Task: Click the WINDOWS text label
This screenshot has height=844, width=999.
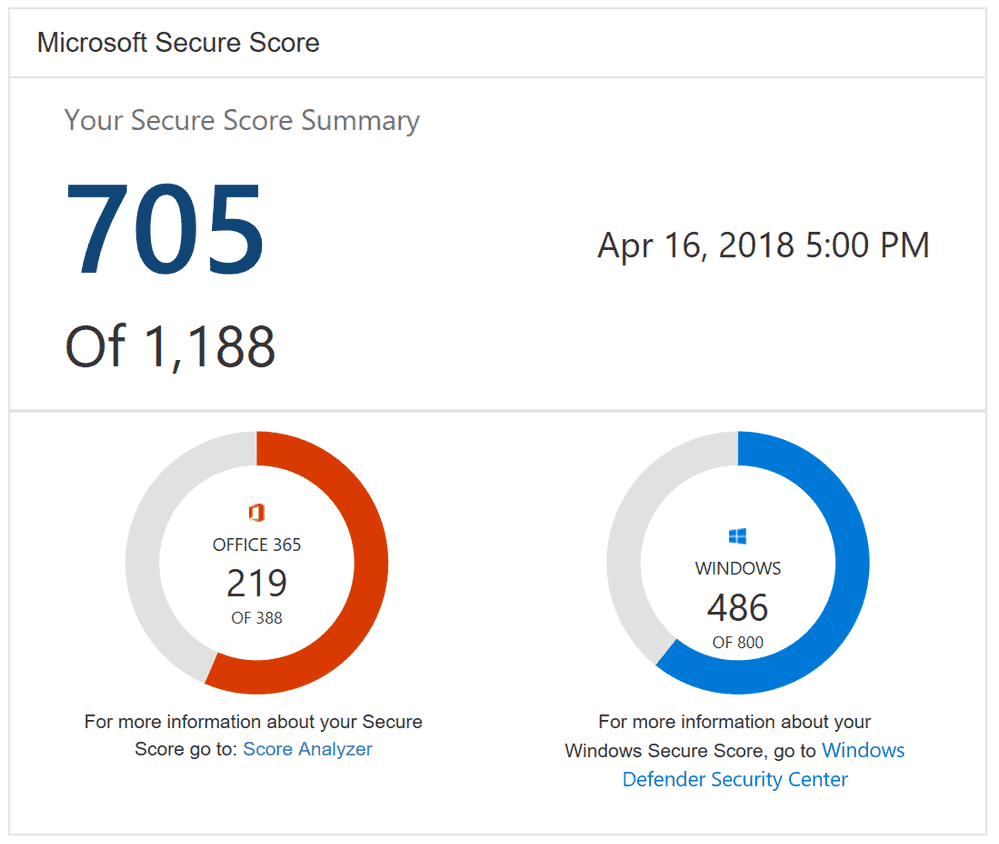Action: tap(737, 568)
